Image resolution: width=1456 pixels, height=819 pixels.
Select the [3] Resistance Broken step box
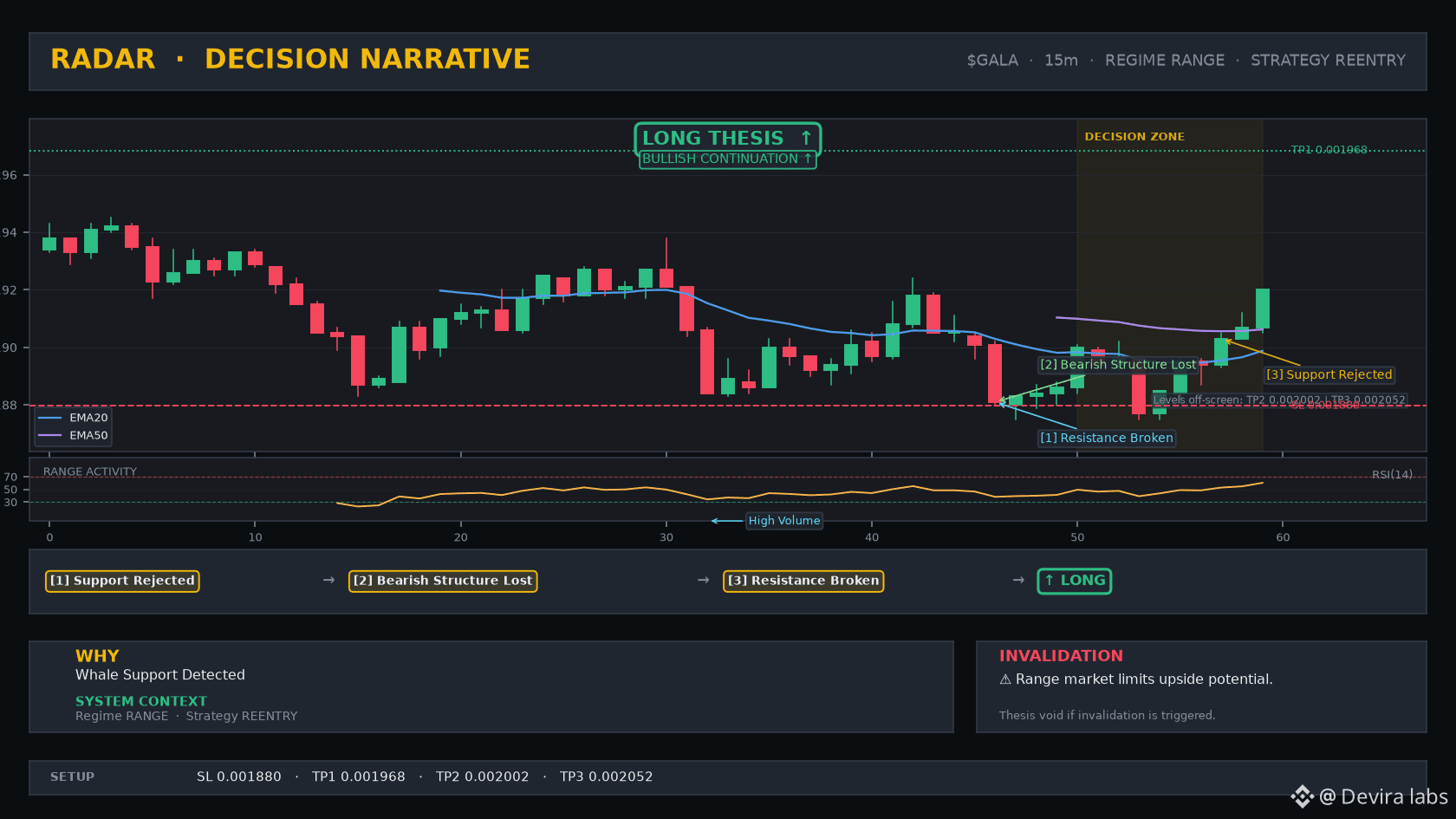[803, 581]
